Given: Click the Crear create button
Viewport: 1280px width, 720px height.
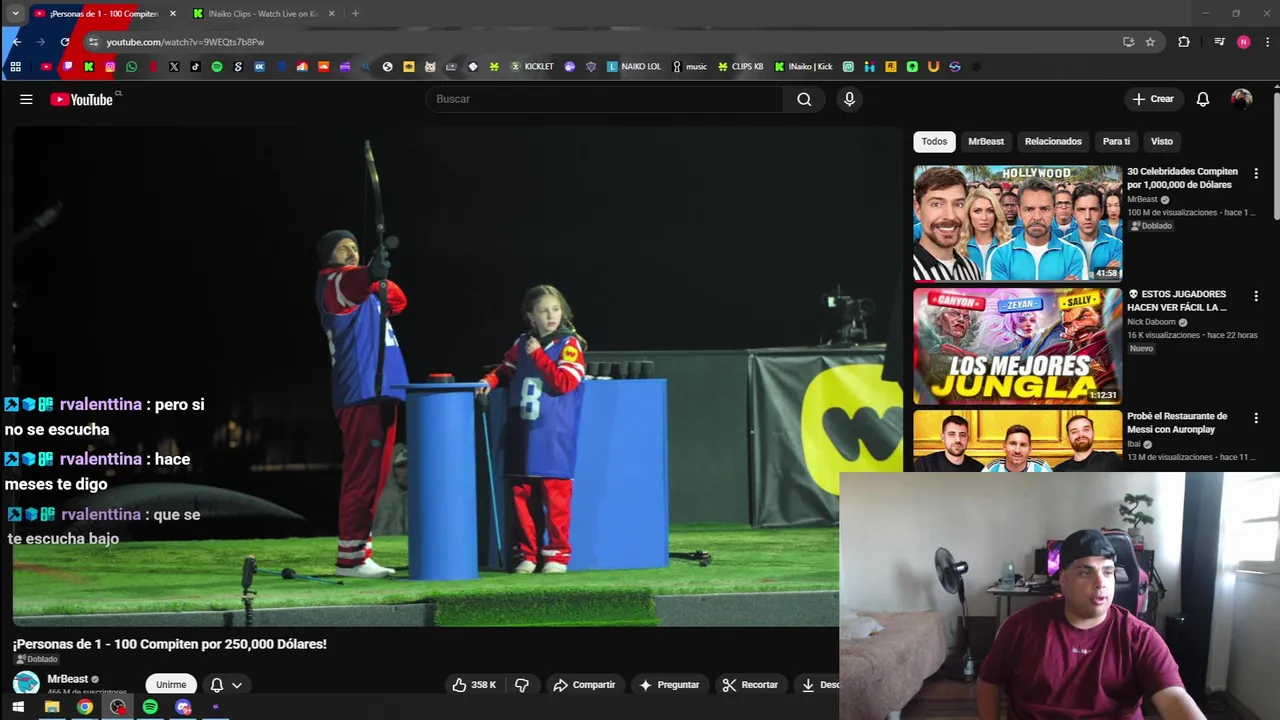Looking at the screenshot, I should click(1153, 99).
